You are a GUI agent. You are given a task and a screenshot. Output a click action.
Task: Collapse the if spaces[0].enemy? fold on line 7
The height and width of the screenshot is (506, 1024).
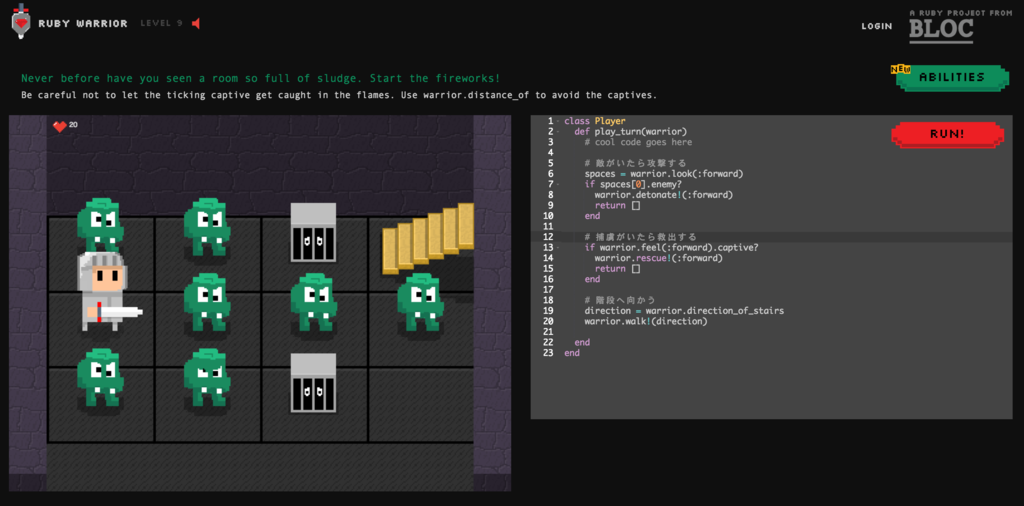pyautogui.click(x=557, y=184)
